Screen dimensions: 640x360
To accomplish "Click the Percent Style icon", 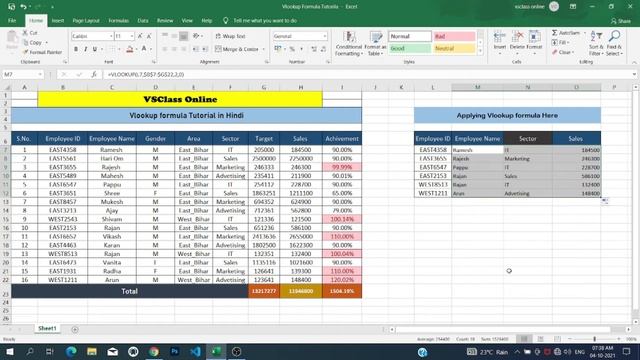I will coord(292,49).
